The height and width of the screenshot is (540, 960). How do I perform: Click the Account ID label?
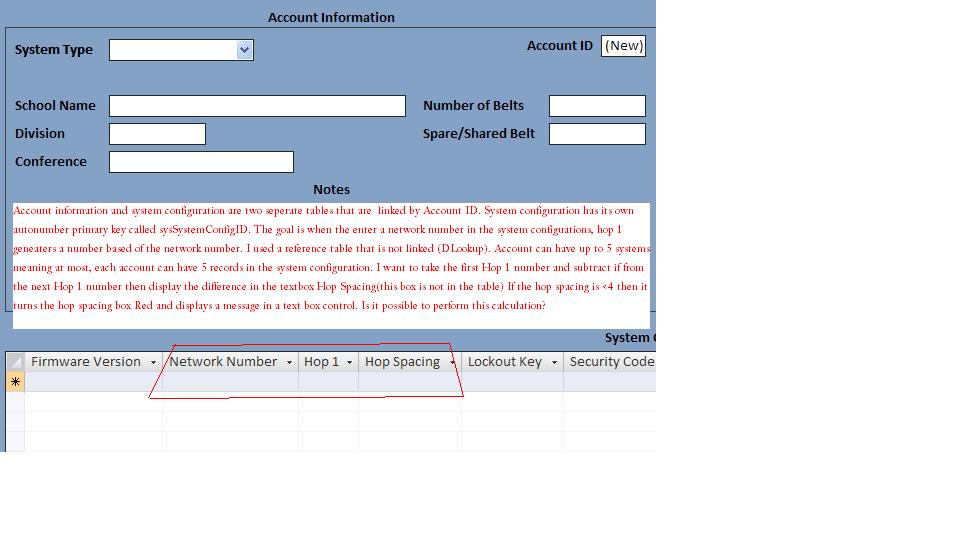click(x=560, y=46)
